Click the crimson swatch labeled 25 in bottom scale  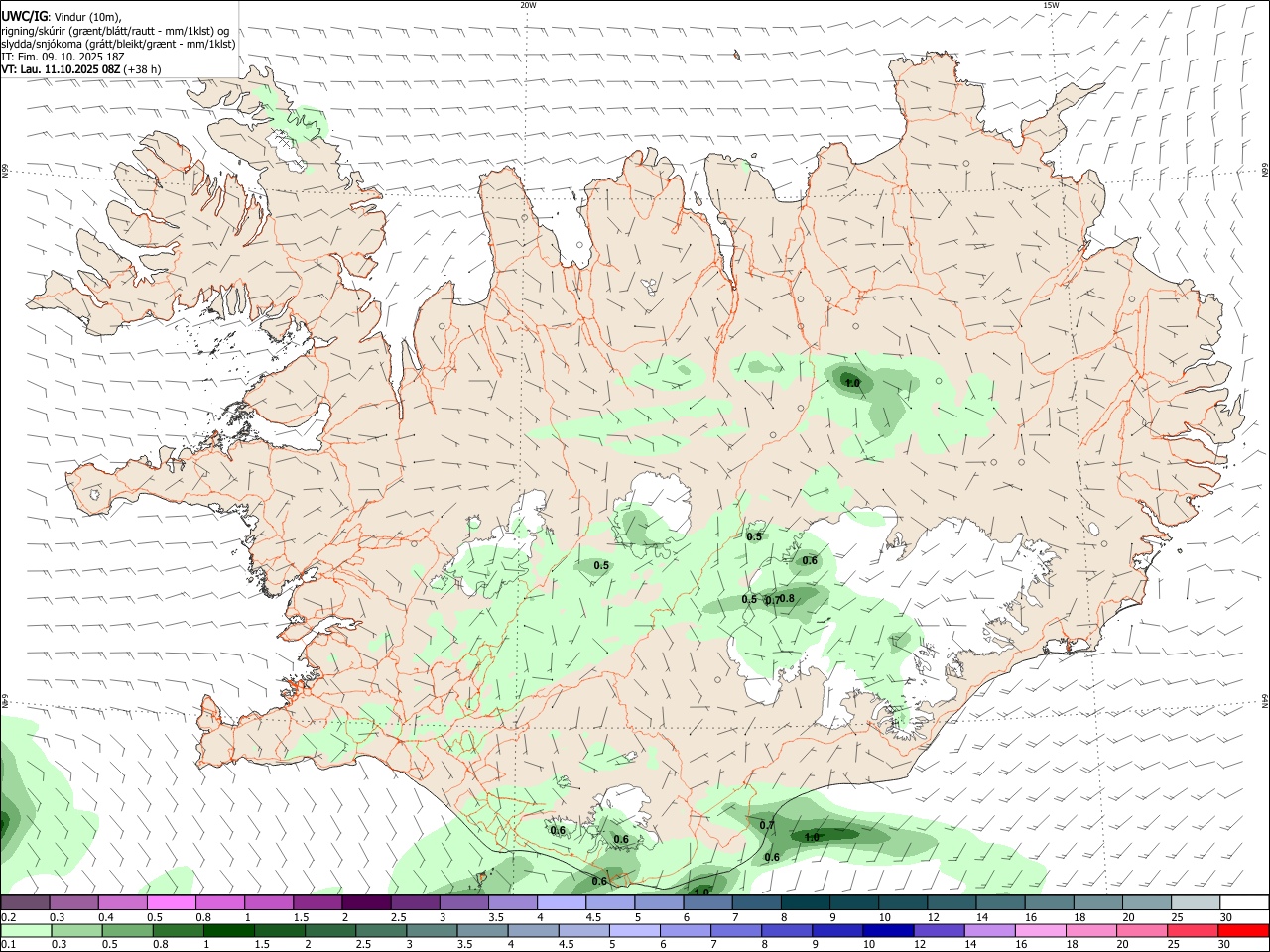tap(1193, 930)
